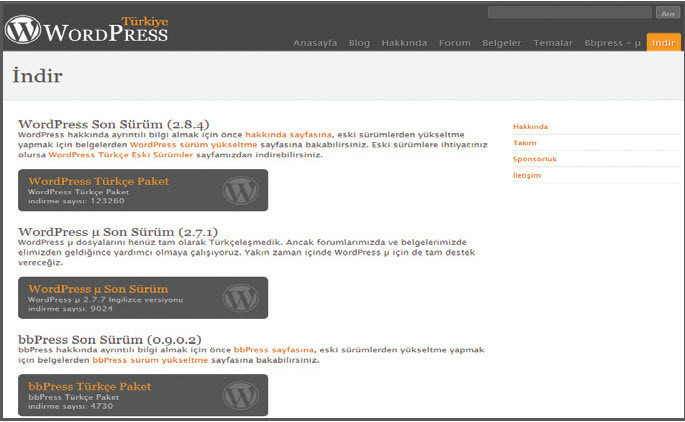Click text WordPress µ 2.7.7 İngilizce versiyonu
Viewport: 685px width, 422px height.
coord(105,300)
